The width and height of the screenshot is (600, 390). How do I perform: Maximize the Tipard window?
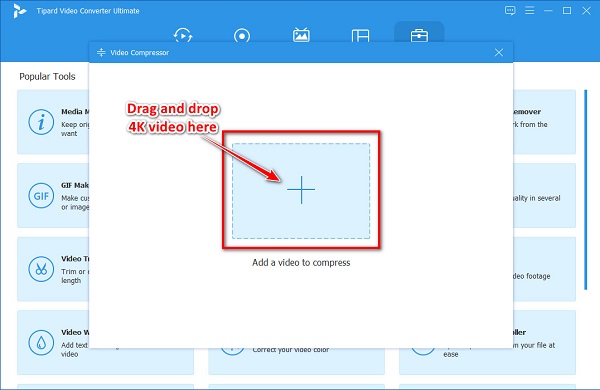567,11
